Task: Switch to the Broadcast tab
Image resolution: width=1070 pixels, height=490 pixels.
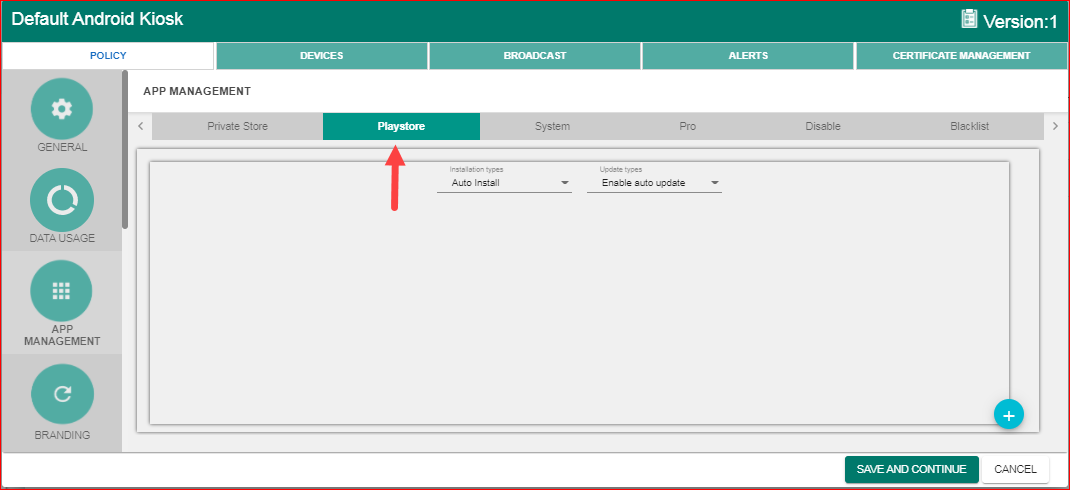Action: pyautogui.click(x=535, y=56)
